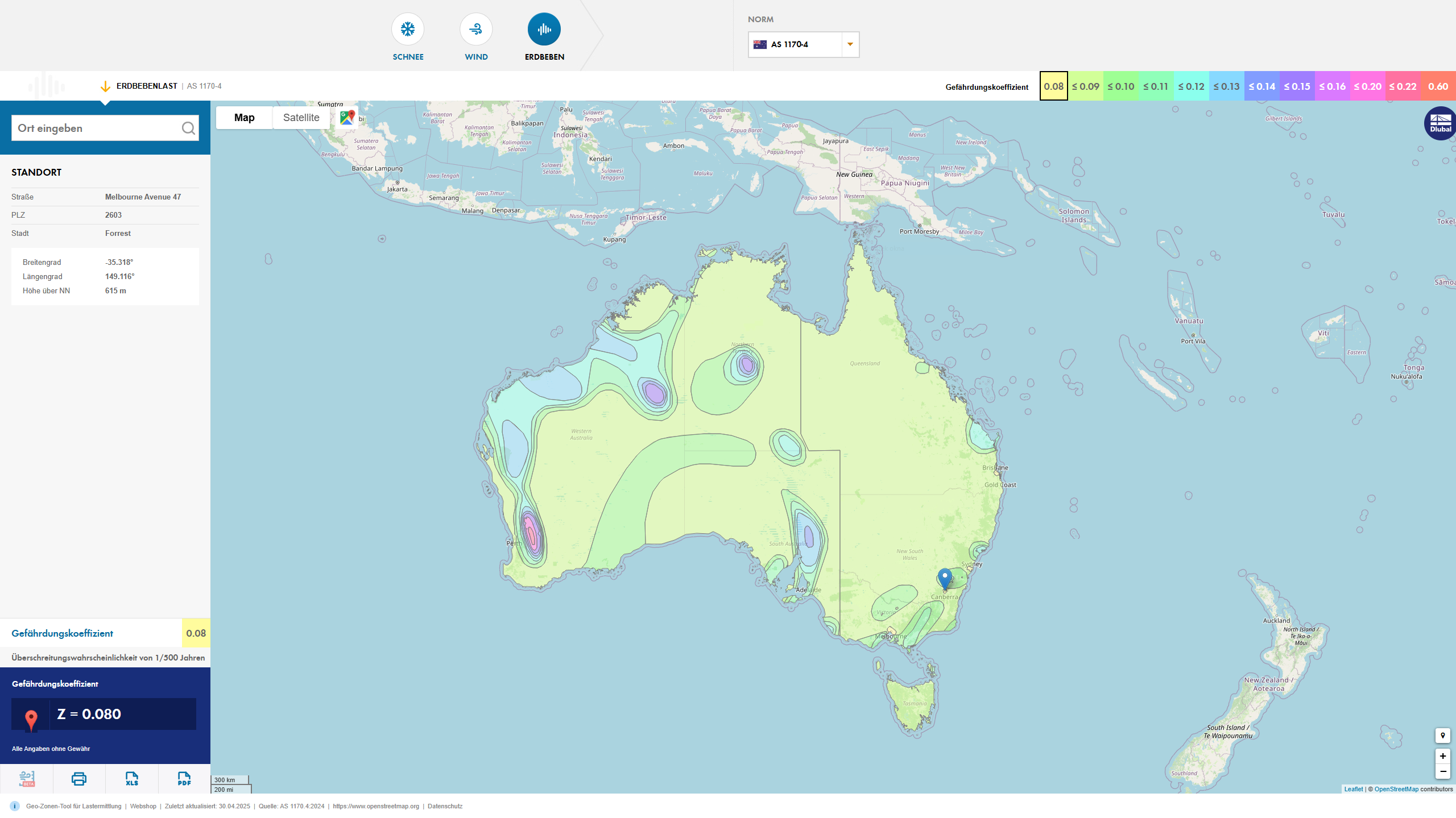Click the red marker icon beside Z value
Viewport: 1456px width, 818px height.
click(31, 720)
